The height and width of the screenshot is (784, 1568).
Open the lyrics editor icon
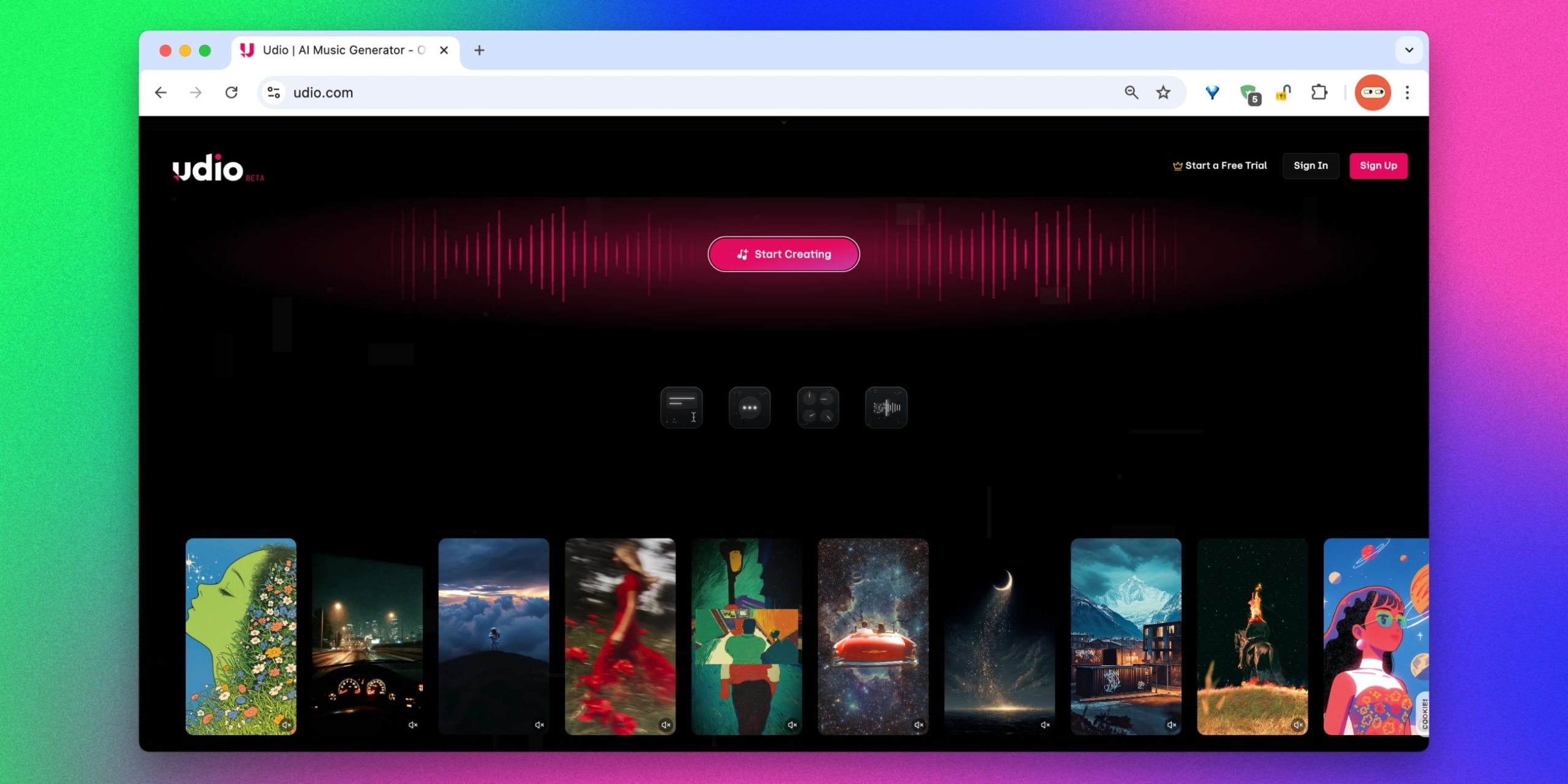[681, 407]
